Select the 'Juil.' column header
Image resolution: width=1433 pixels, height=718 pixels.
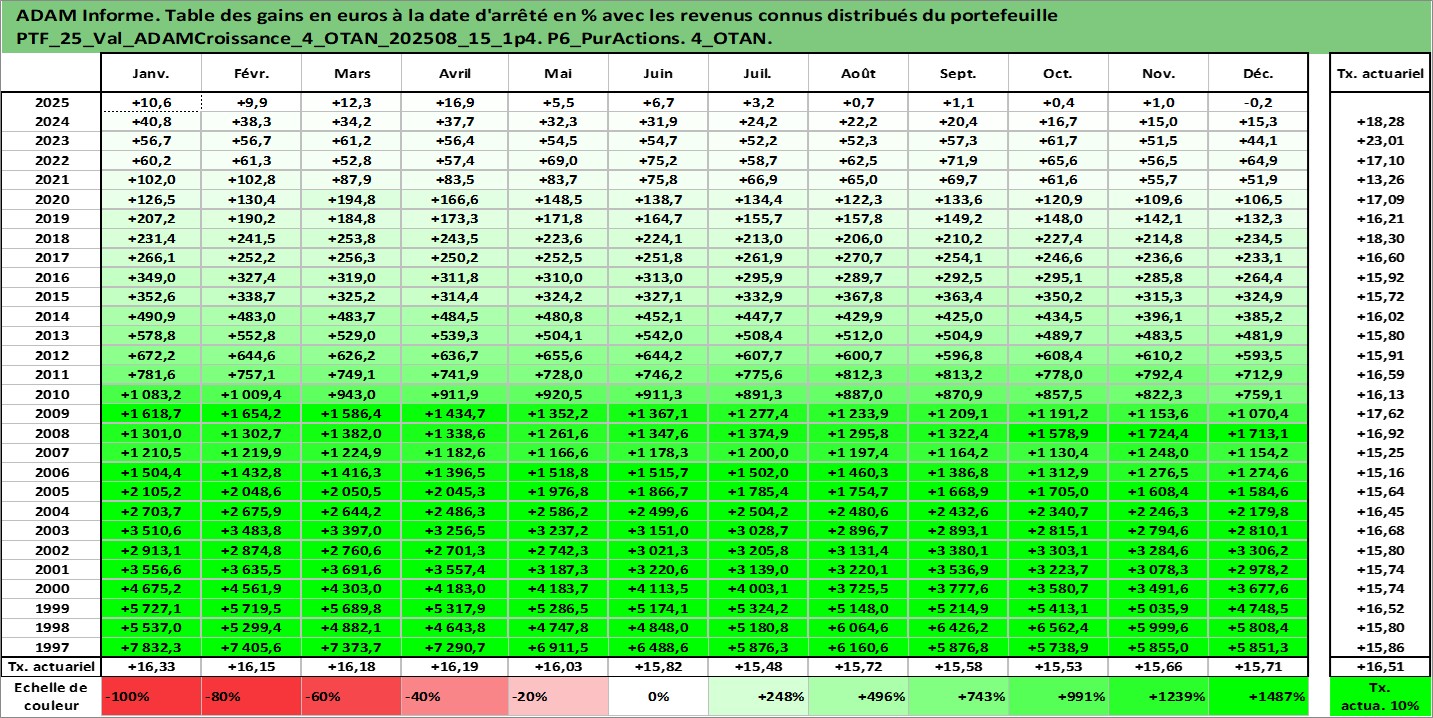[758, 74]
